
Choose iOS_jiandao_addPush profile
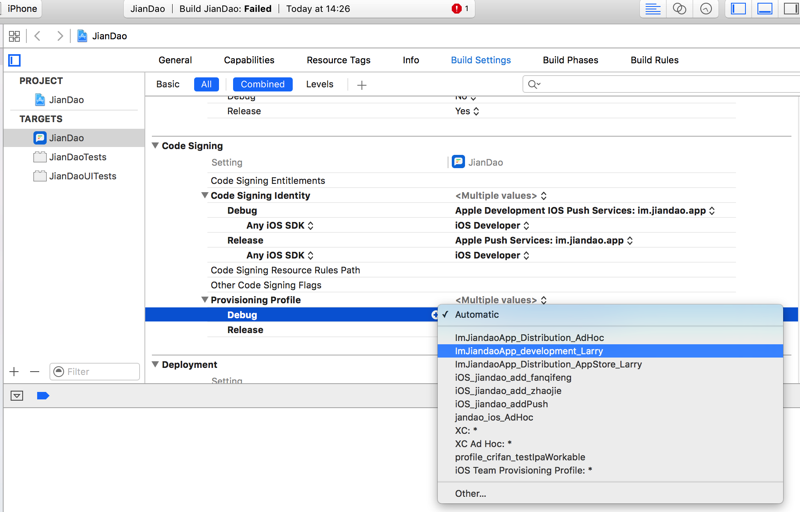[x=610, y=404]
